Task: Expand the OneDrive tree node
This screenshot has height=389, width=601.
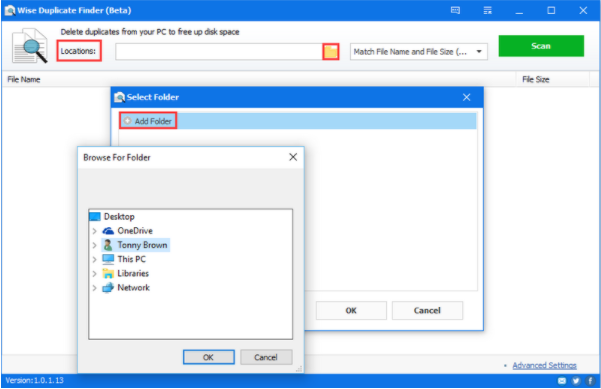Action: click(94, 231)
